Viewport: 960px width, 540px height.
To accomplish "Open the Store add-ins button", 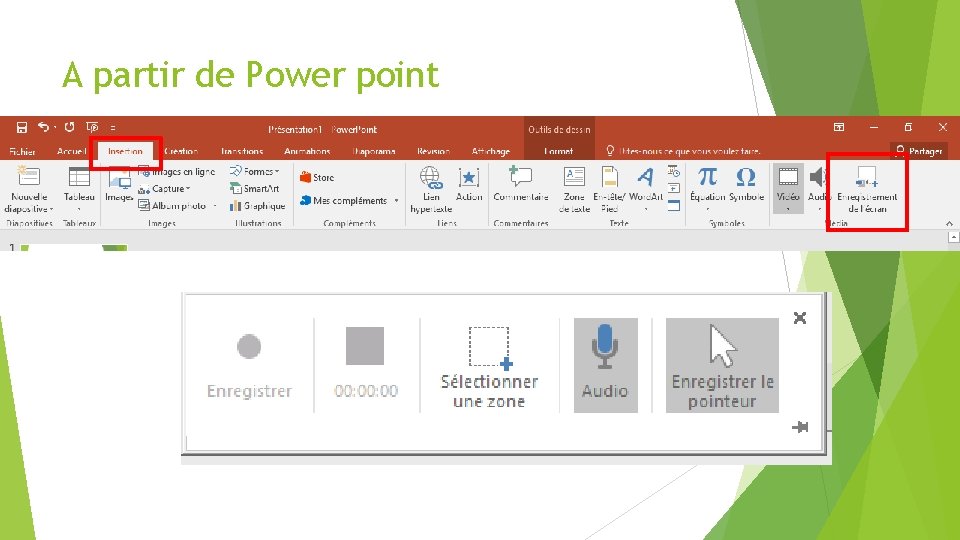I will point(317,178).
